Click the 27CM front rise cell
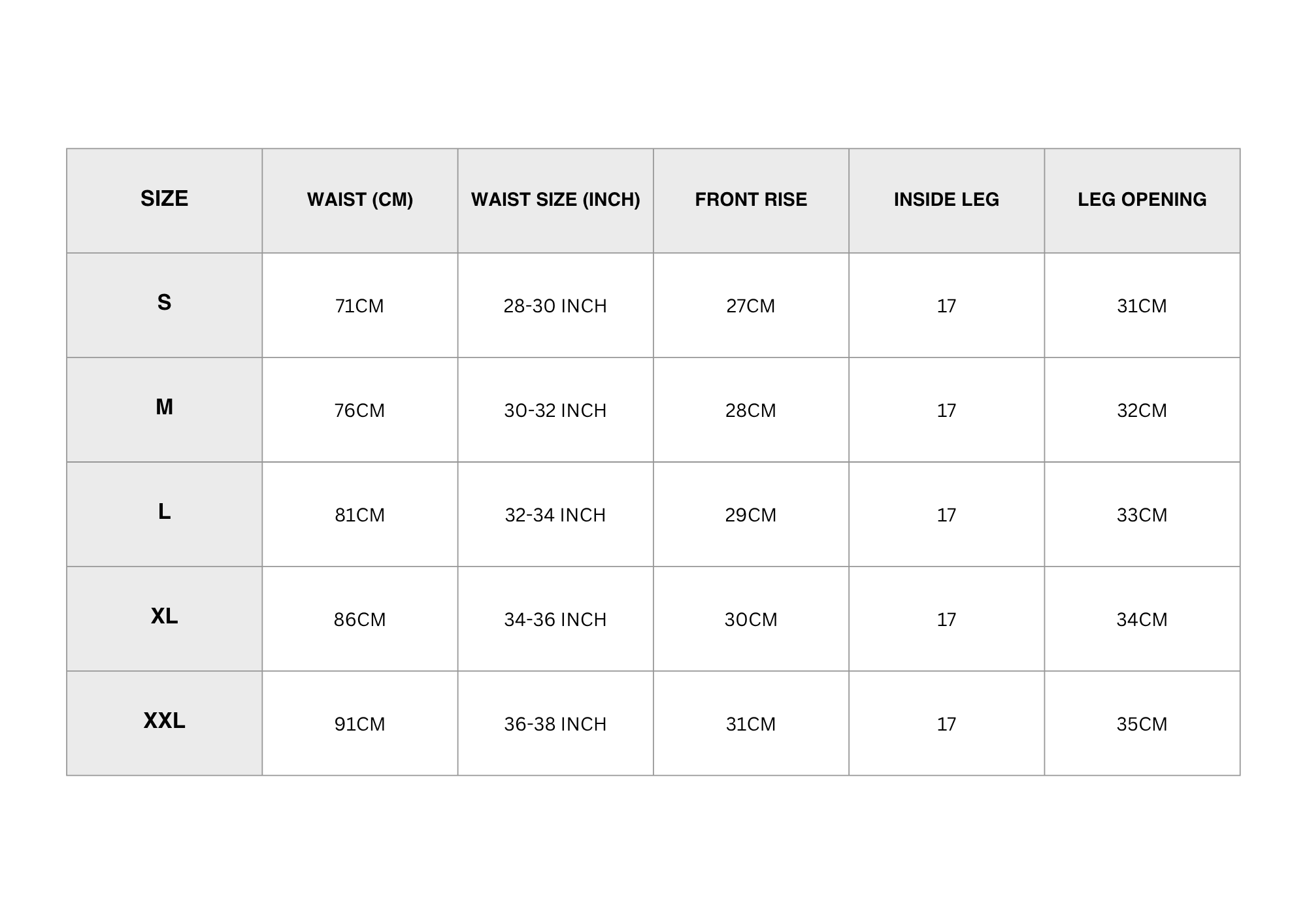Image resolution: width=1307 pixels, height=924 pixels. tap(751, 306)
